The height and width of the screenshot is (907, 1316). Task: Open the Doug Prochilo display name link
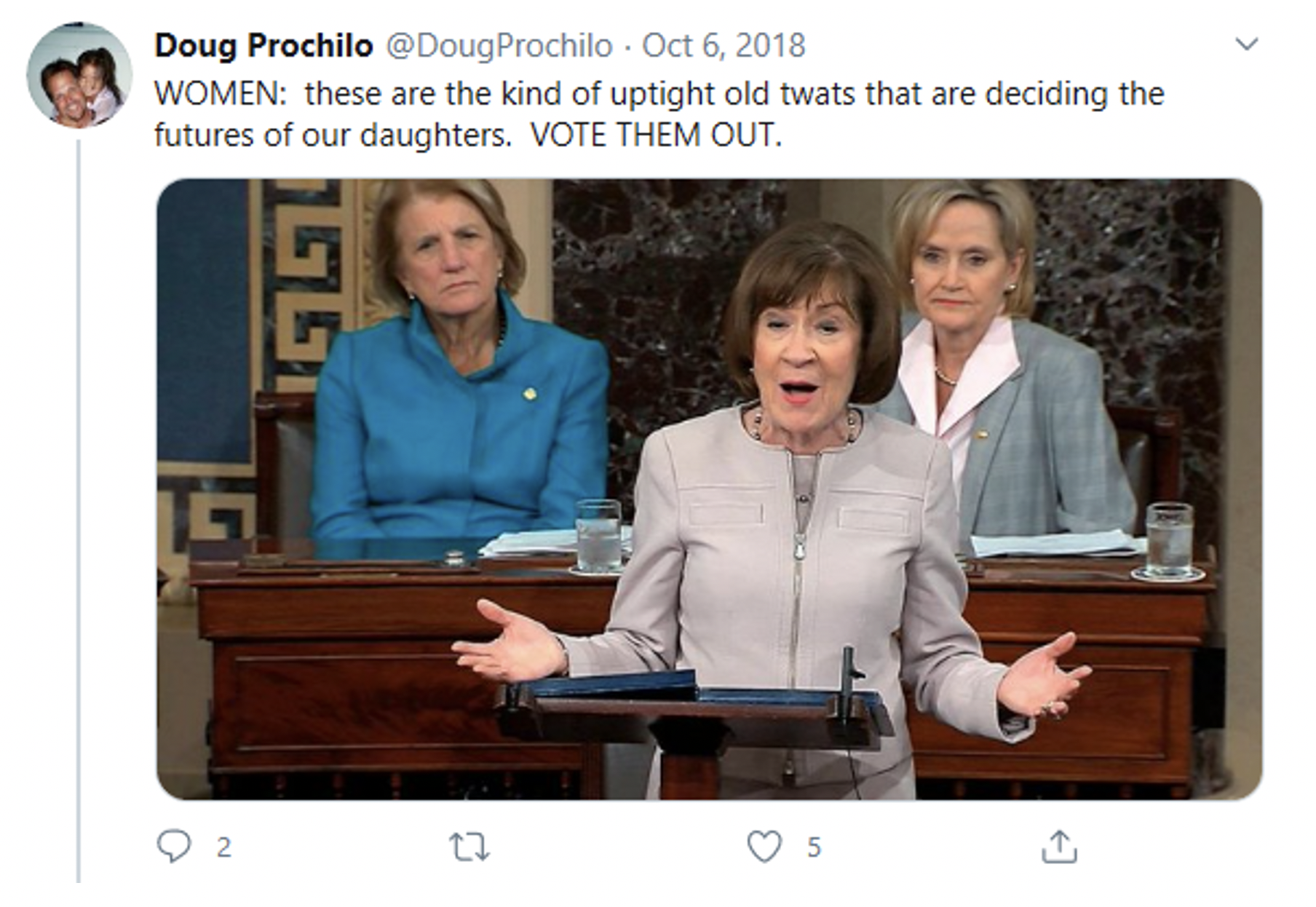[263, 45]
